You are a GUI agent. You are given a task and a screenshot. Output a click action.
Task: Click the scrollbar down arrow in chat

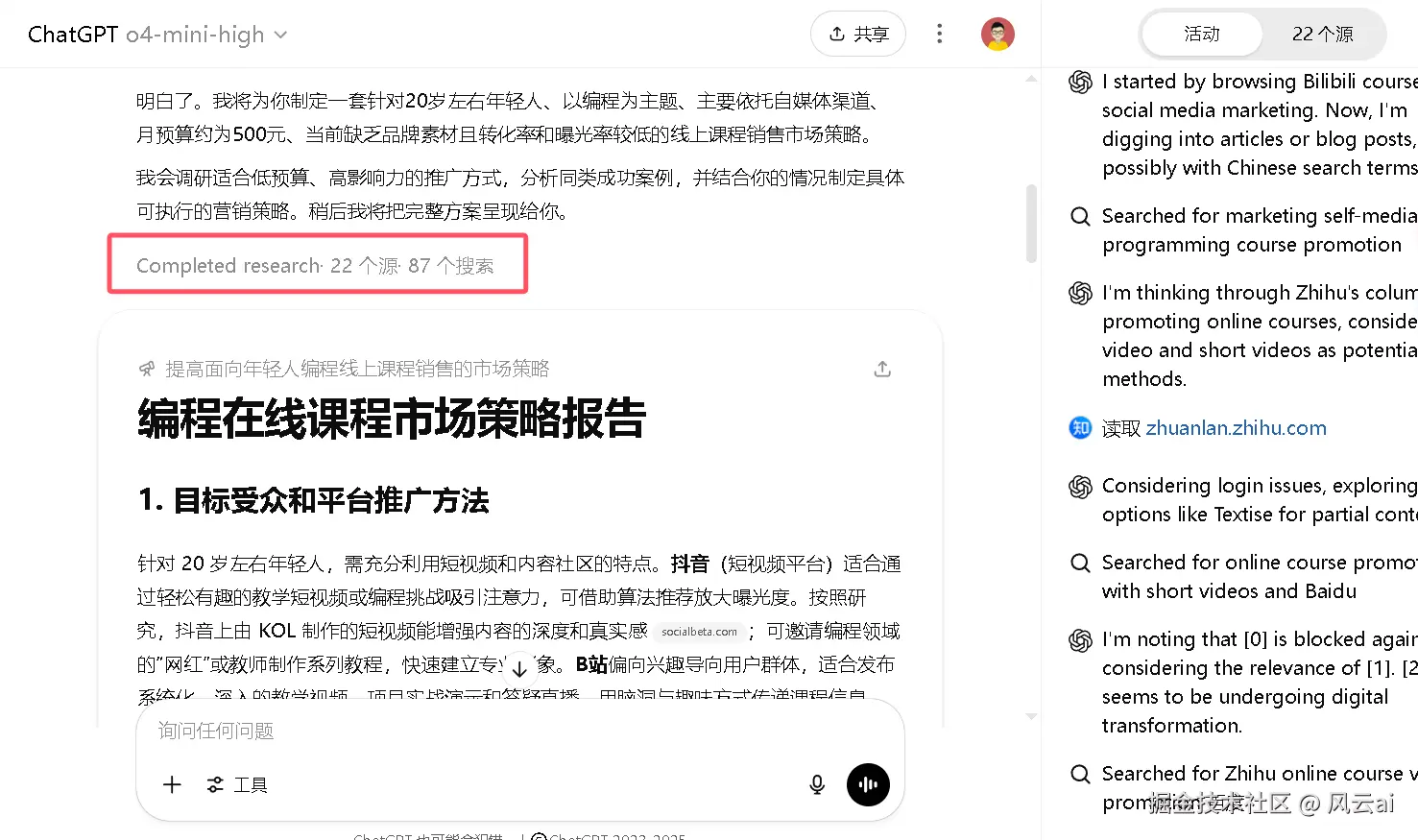1031,716
